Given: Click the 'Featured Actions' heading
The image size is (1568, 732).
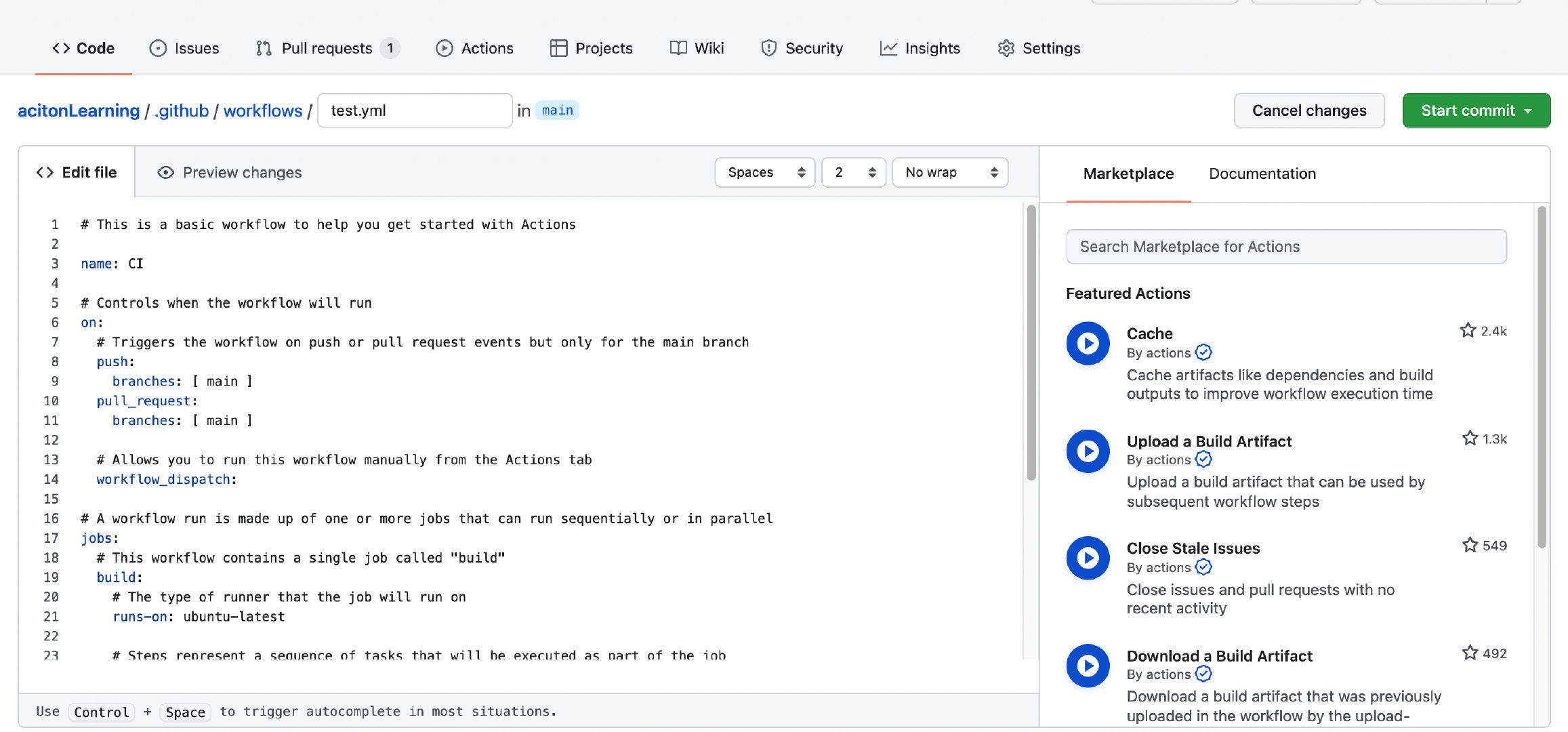Looking at the screenshot, I should point(1128,293).
